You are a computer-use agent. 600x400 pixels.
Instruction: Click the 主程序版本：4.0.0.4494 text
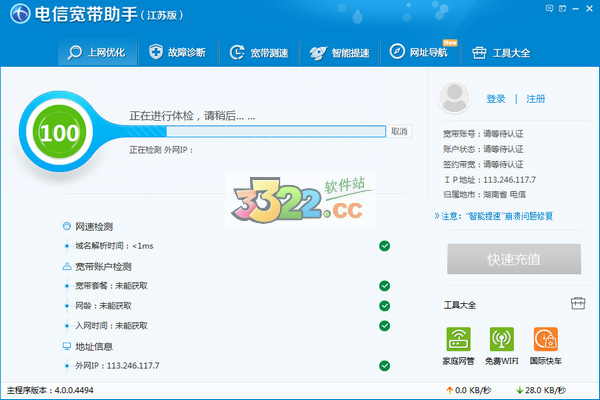(50, 390)
